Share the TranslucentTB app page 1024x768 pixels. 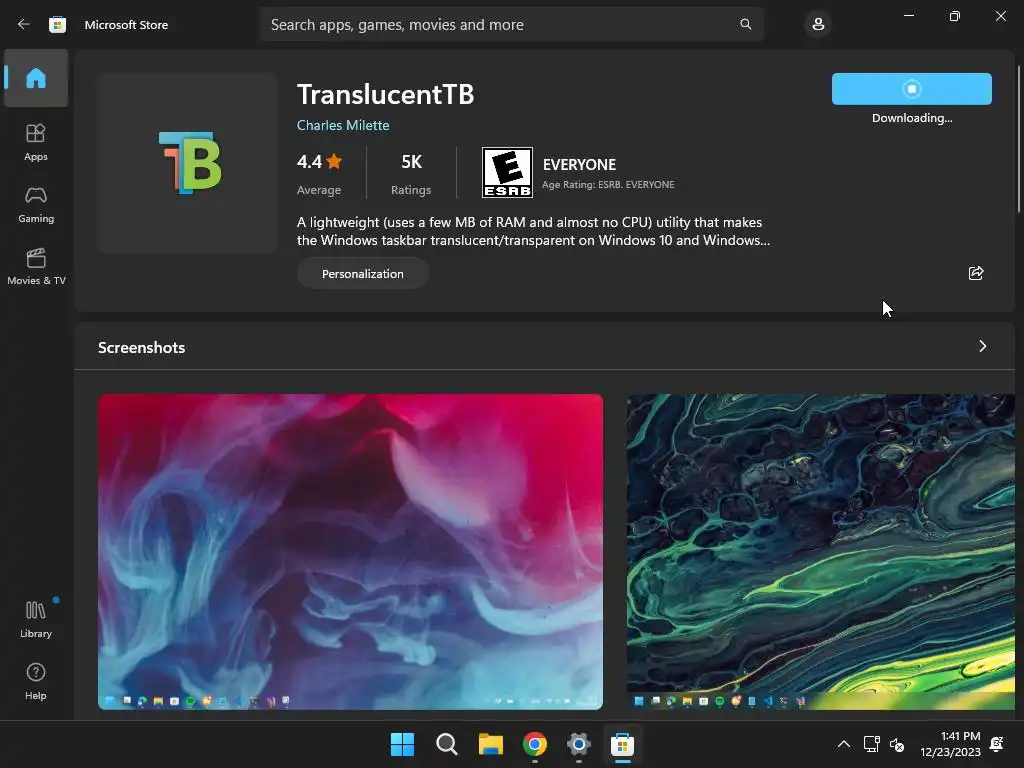pos(976,273)
